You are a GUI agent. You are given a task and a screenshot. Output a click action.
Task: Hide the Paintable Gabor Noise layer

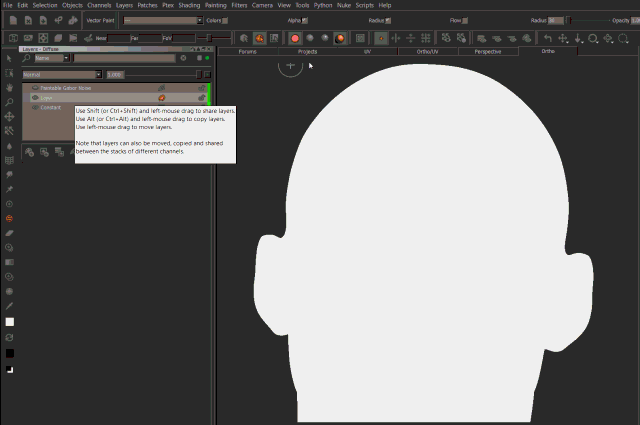(35, 88)
